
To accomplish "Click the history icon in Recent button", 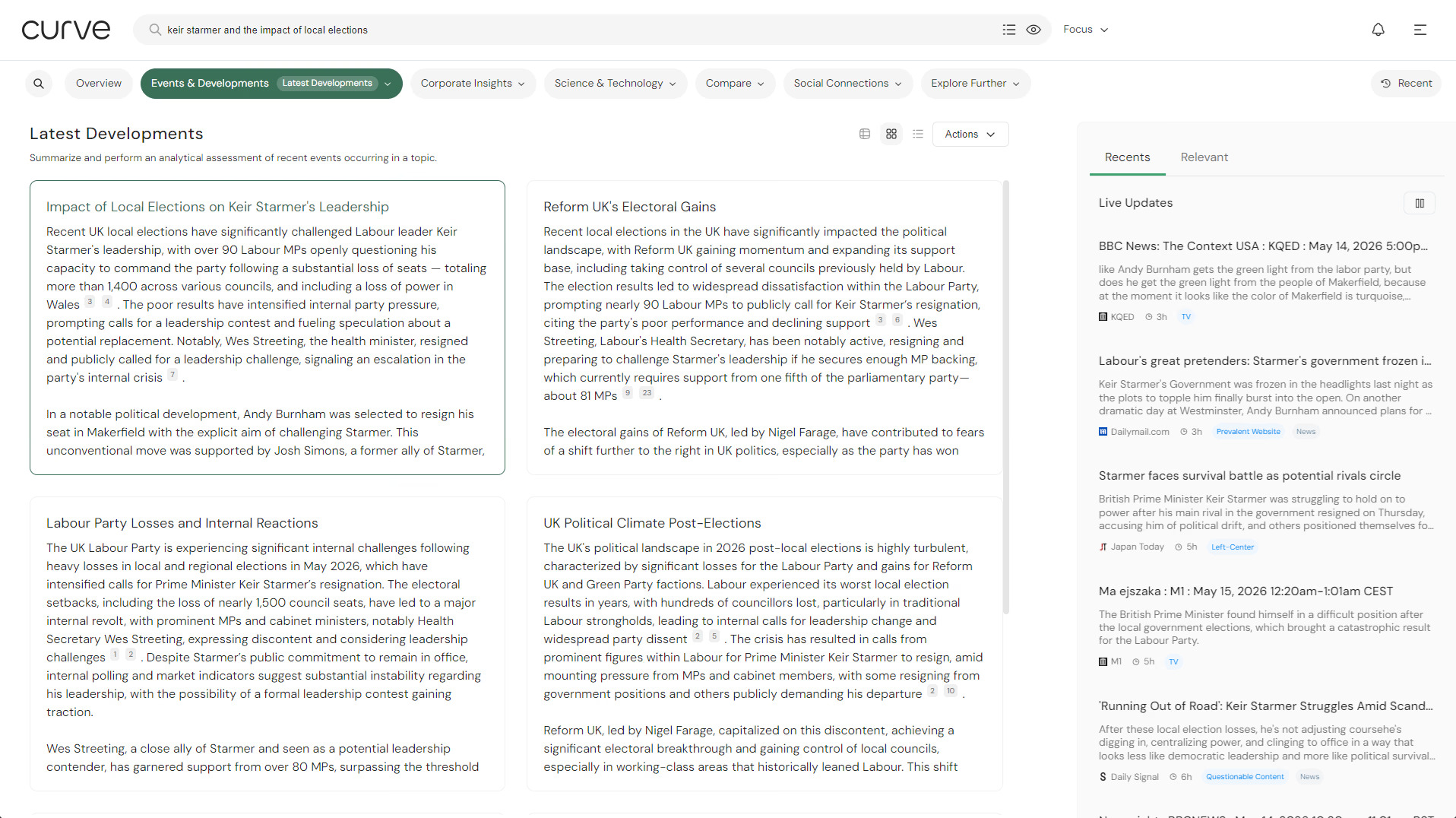I will [x=1386, y=84].
